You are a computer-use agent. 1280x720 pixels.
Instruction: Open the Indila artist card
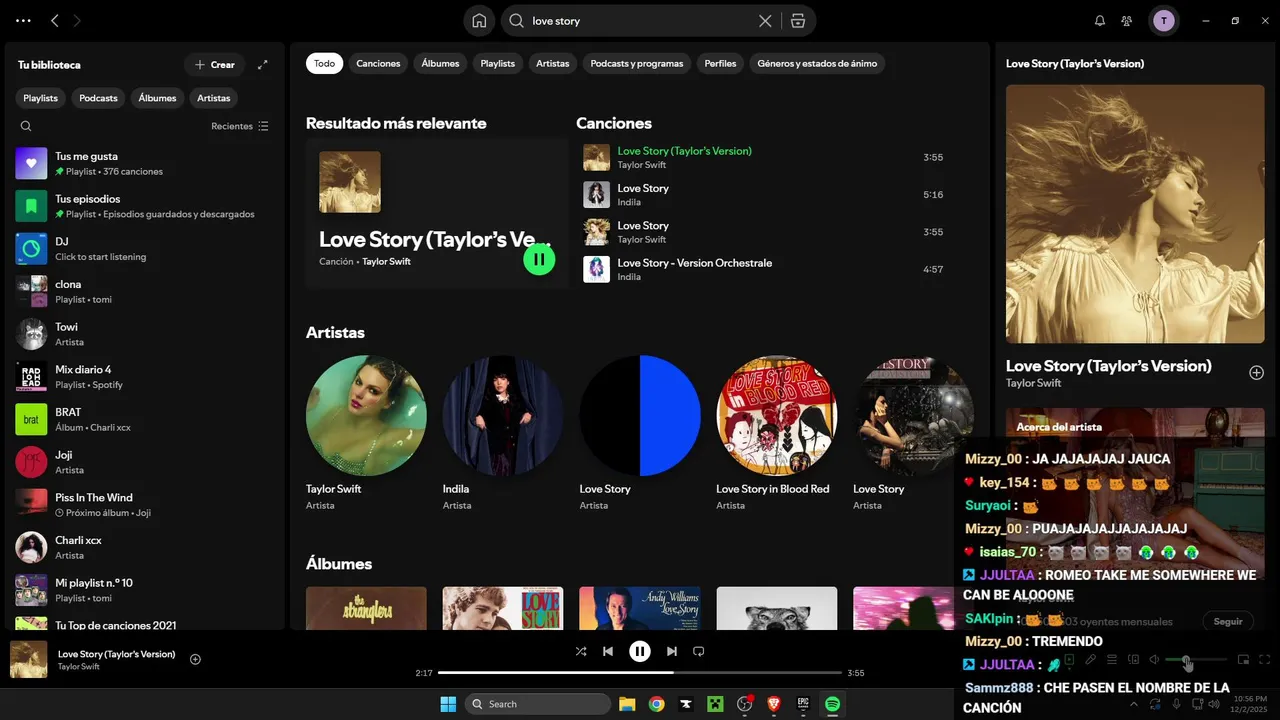tap(503, 432)
